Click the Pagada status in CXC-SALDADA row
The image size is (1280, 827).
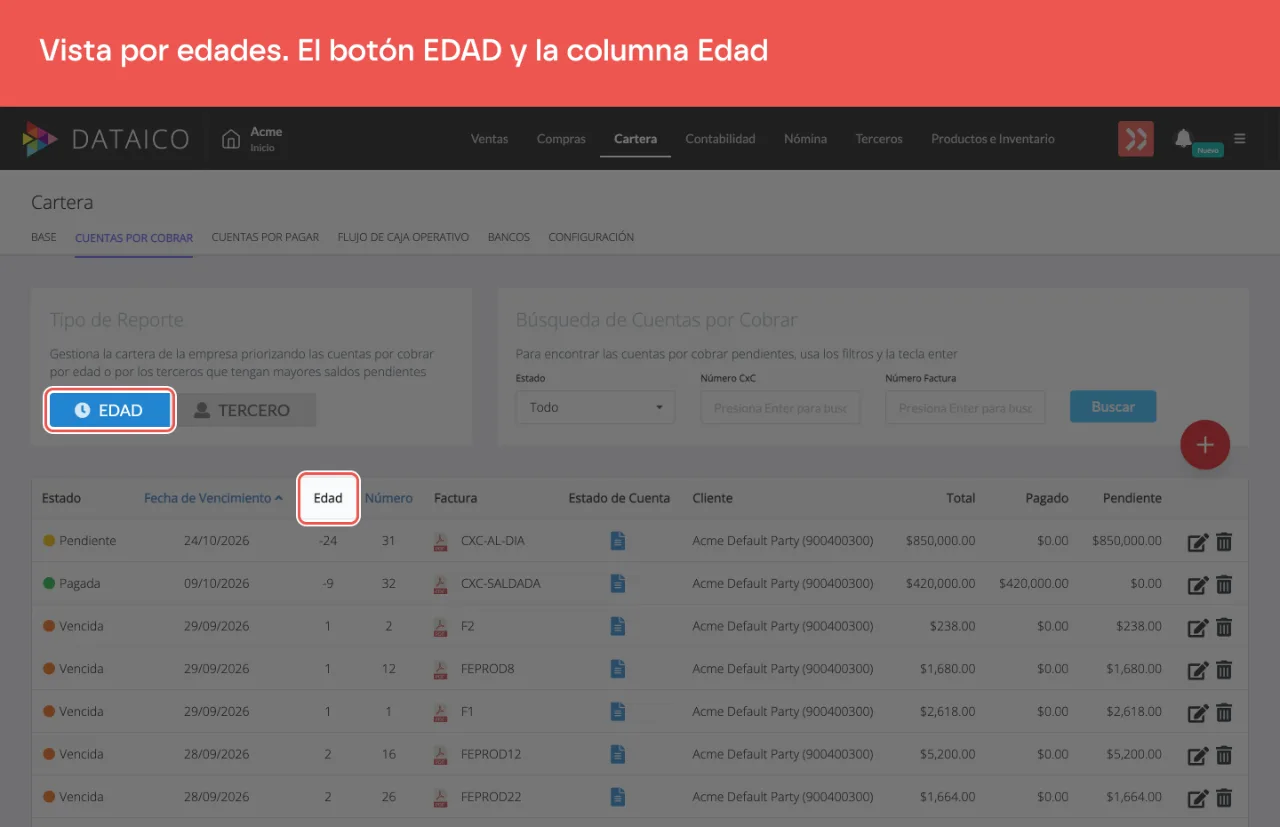71,583
